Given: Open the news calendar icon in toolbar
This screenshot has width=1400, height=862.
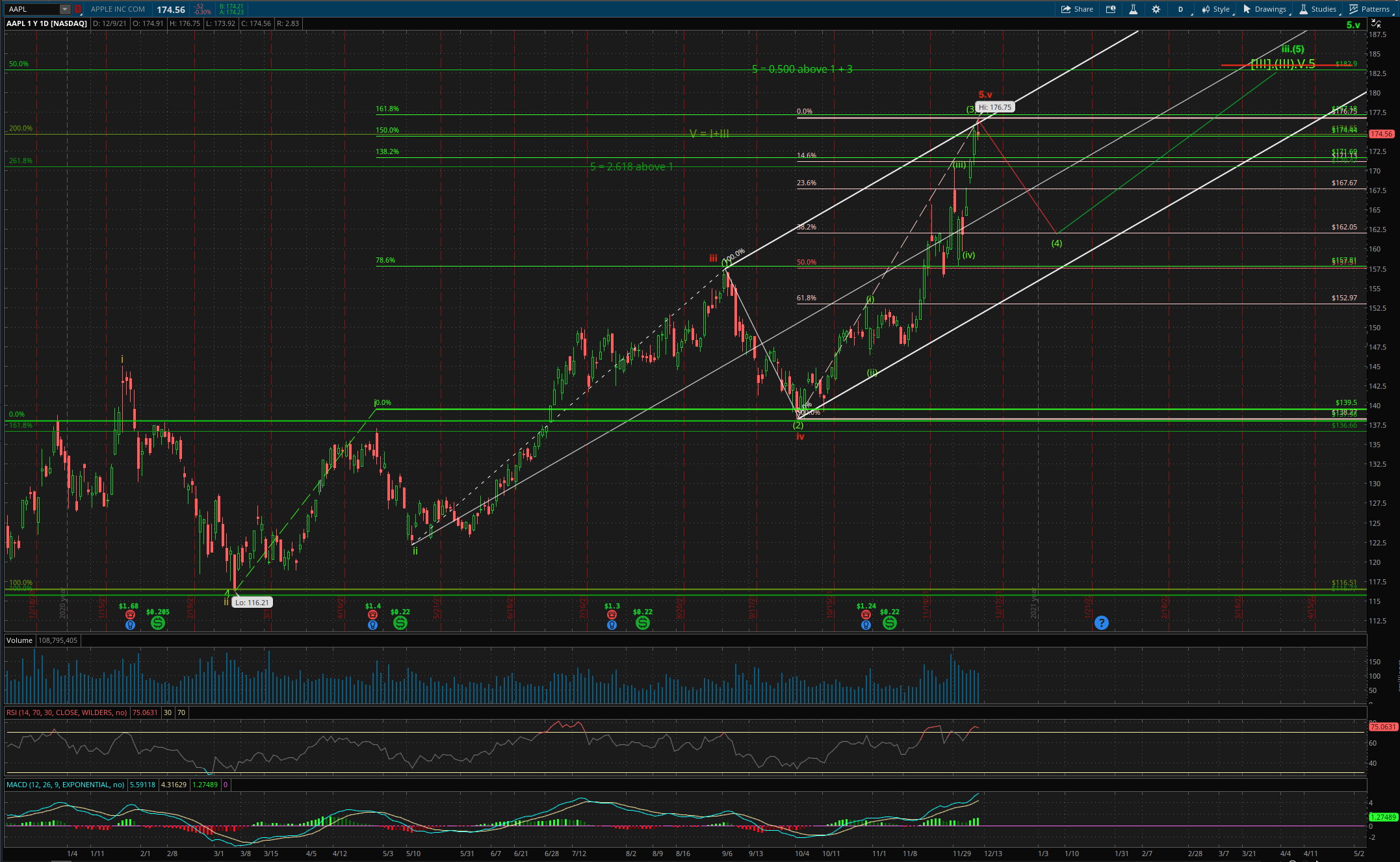Looking at the screenshot, I should click(1111, 9).
